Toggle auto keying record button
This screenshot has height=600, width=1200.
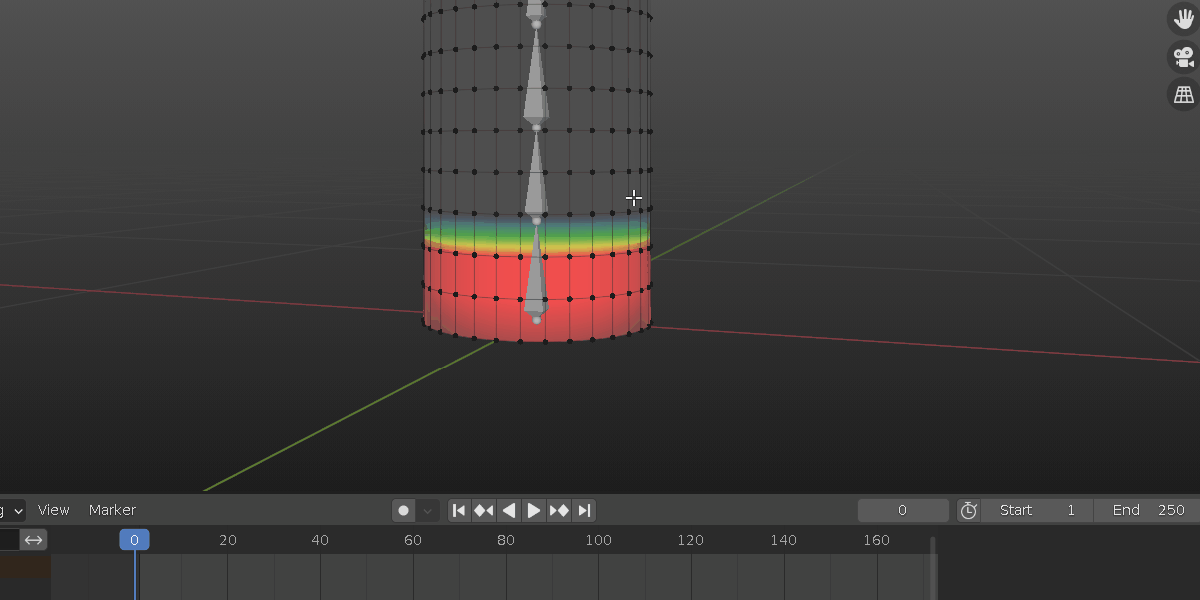click(404, 510)
